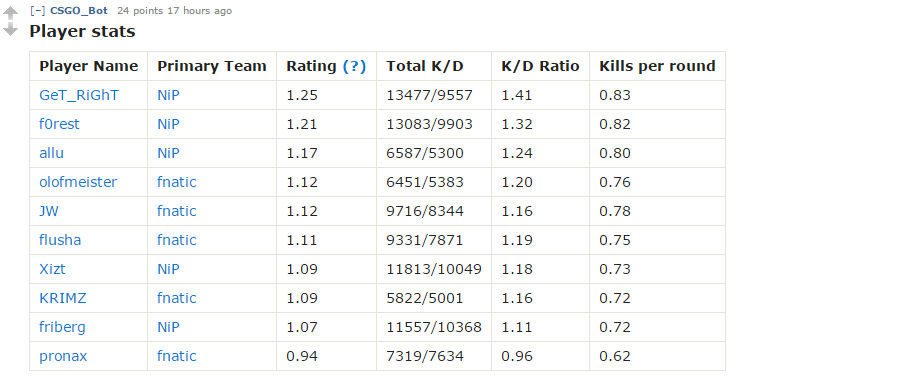Open flusha player link
This screenshot has height=377, width=899.
(x=60, y=240)
